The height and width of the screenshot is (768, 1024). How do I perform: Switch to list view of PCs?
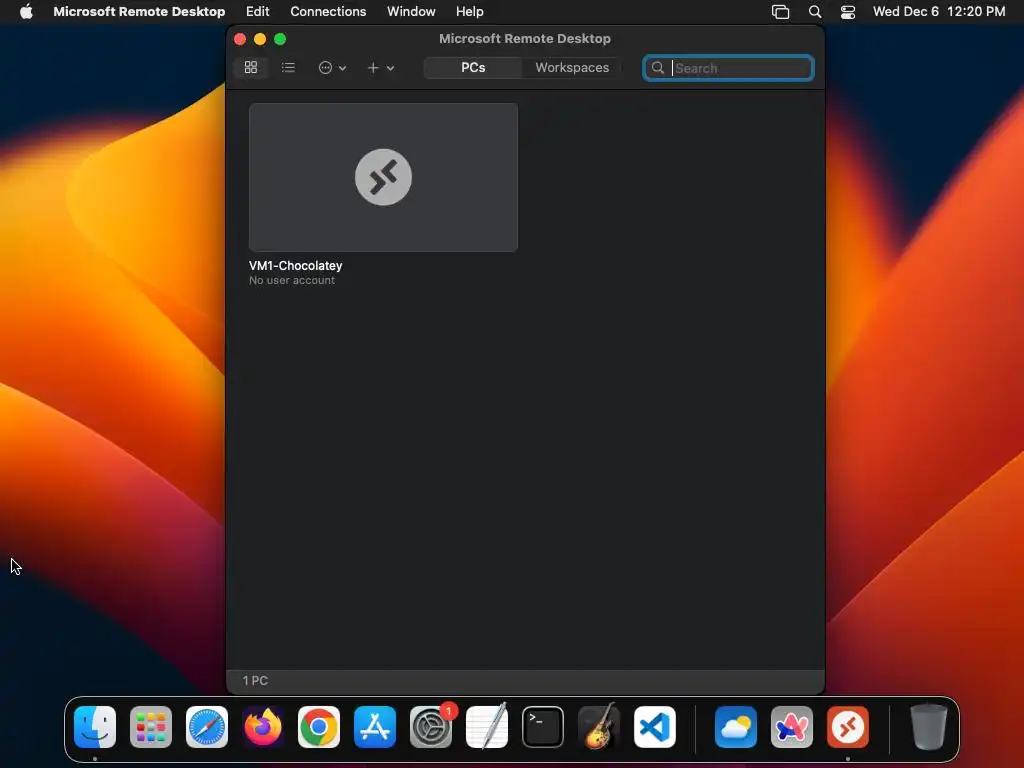coord(288,67)
